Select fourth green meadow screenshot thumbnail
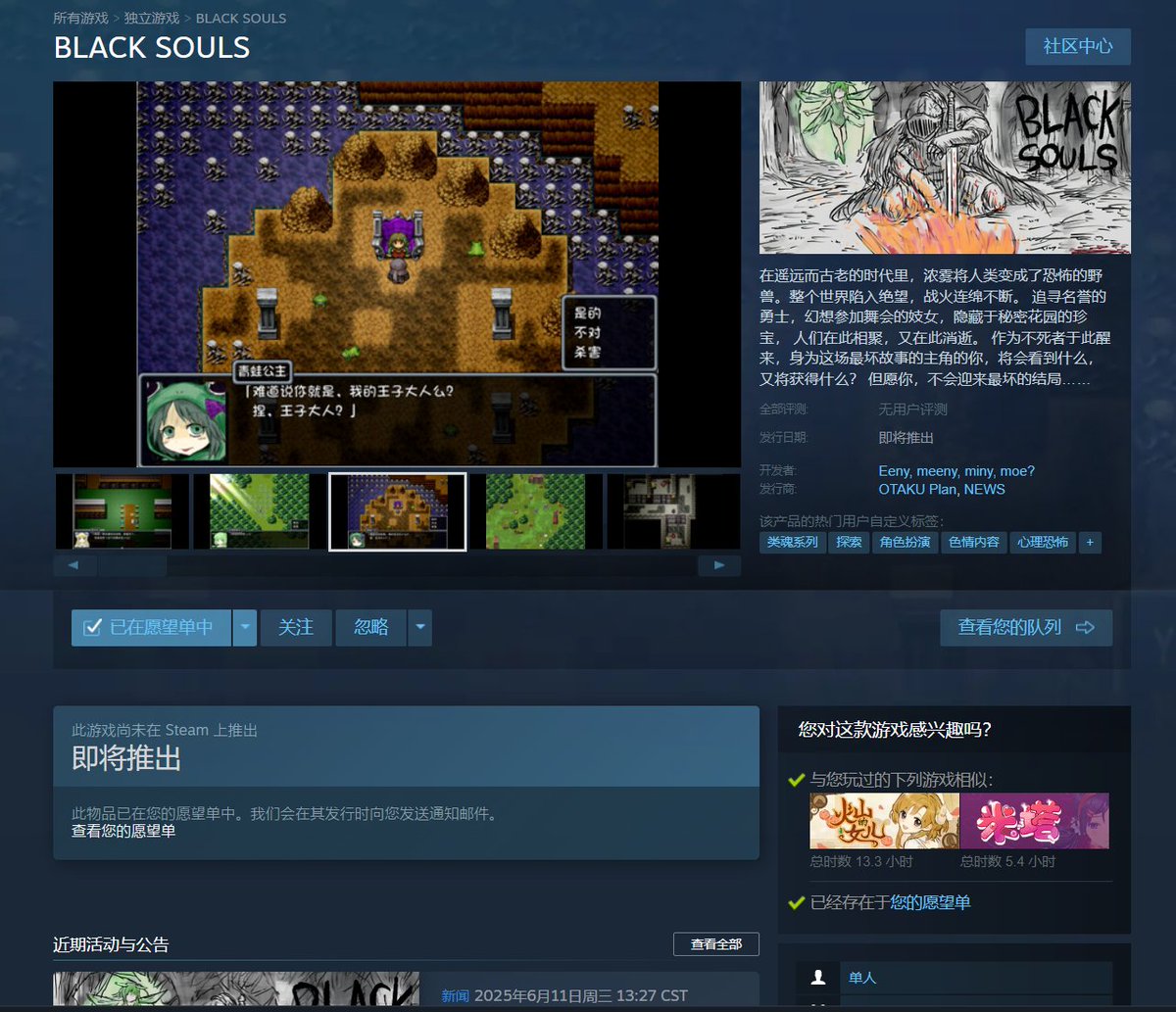 coord(535,511)
